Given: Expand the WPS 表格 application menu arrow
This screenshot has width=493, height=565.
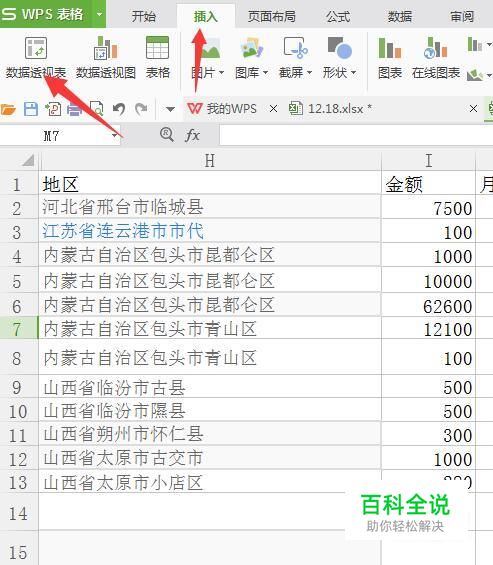Looking at the screenshot, I should [x=99, y=14].
